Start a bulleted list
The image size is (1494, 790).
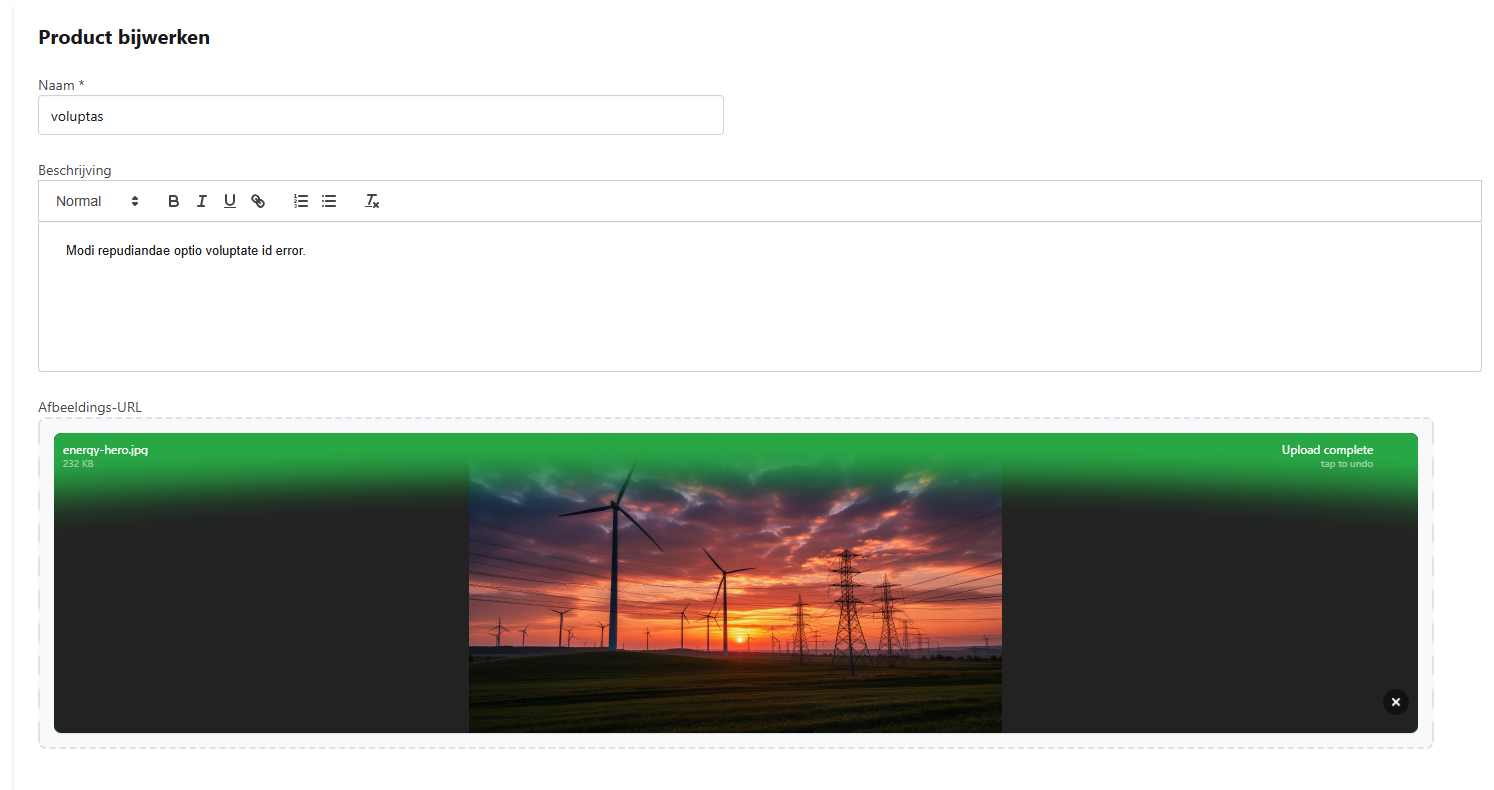tap(329, 201)
